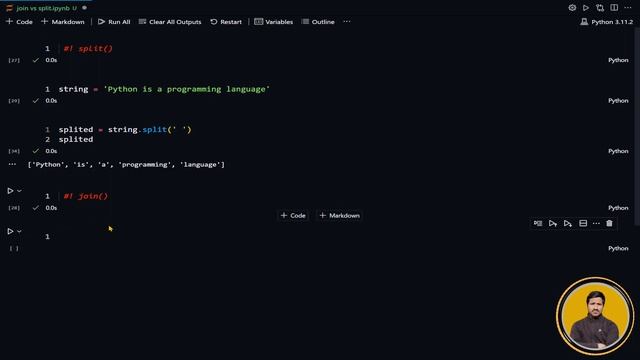
Task: Expand run options for the empty cell
Action: pos(19,231)
